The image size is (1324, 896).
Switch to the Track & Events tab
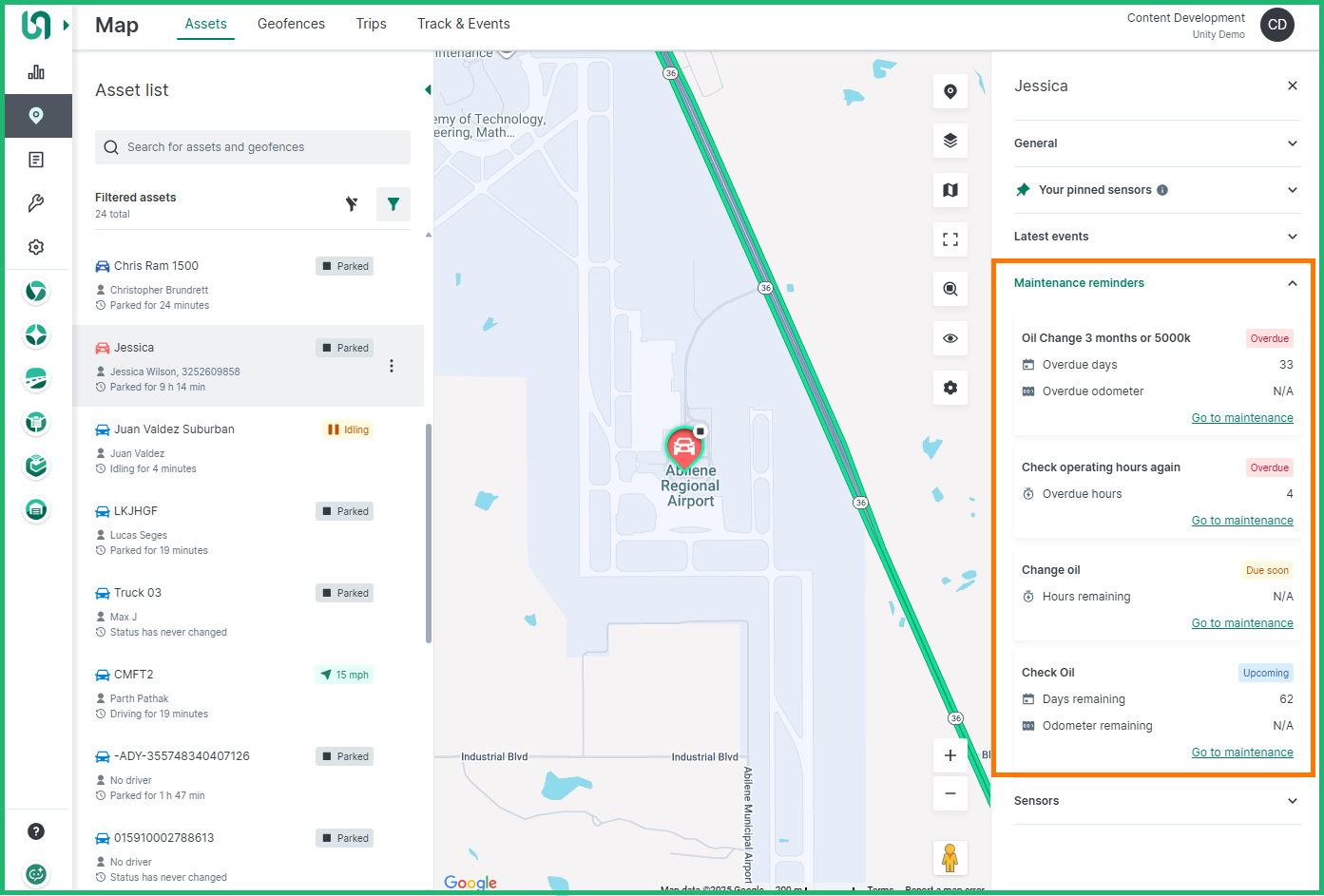click(x=463, y=24)
